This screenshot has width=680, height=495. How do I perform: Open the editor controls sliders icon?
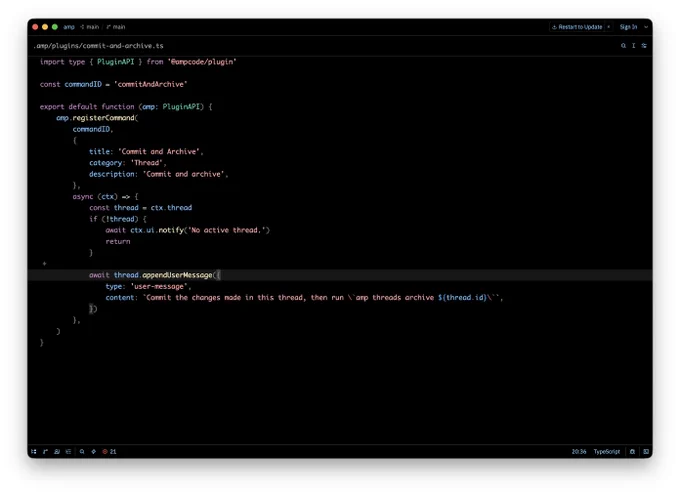[x=644, y=46]
